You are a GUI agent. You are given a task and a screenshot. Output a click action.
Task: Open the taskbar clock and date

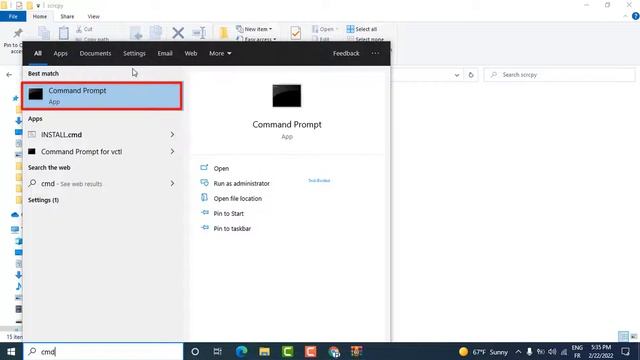(x=601, y=351)
